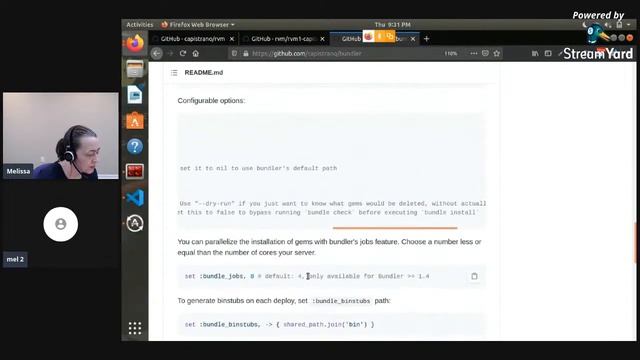Open the Files app in the dock

(x=135, y=69)
